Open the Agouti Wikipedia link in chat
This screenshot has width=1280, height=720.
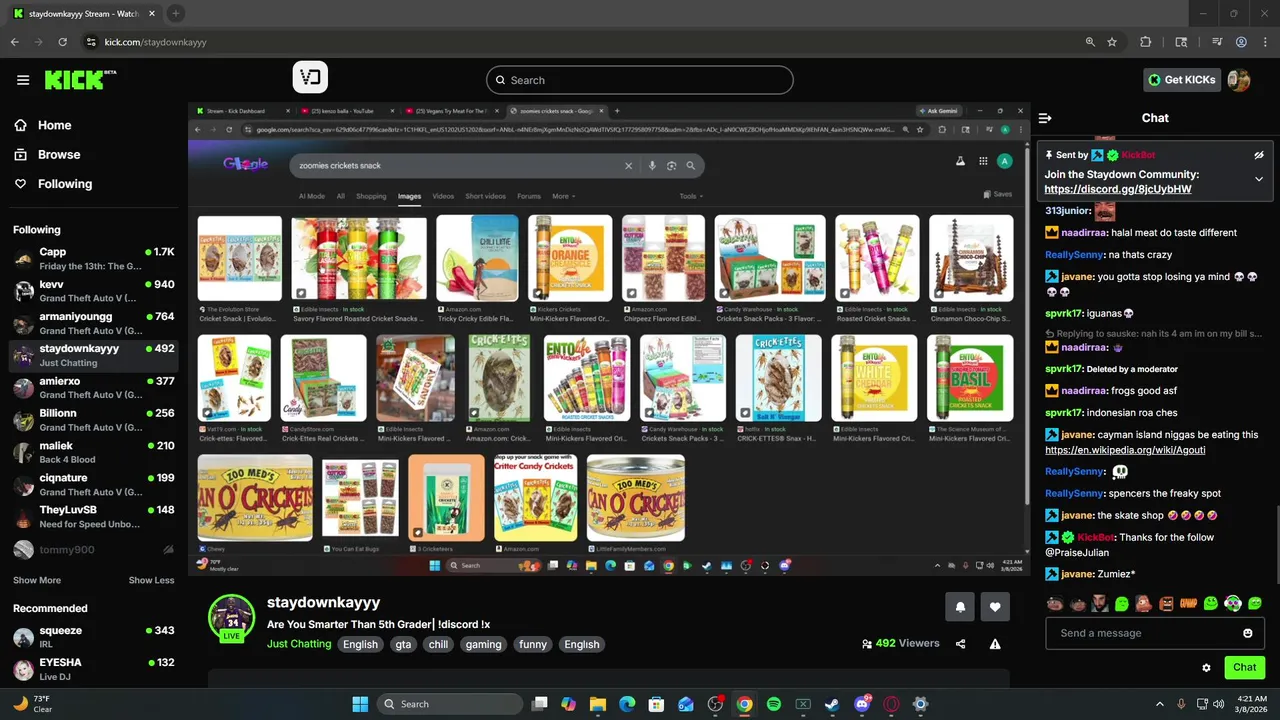pyautogui.click(x=1125, y=450)
